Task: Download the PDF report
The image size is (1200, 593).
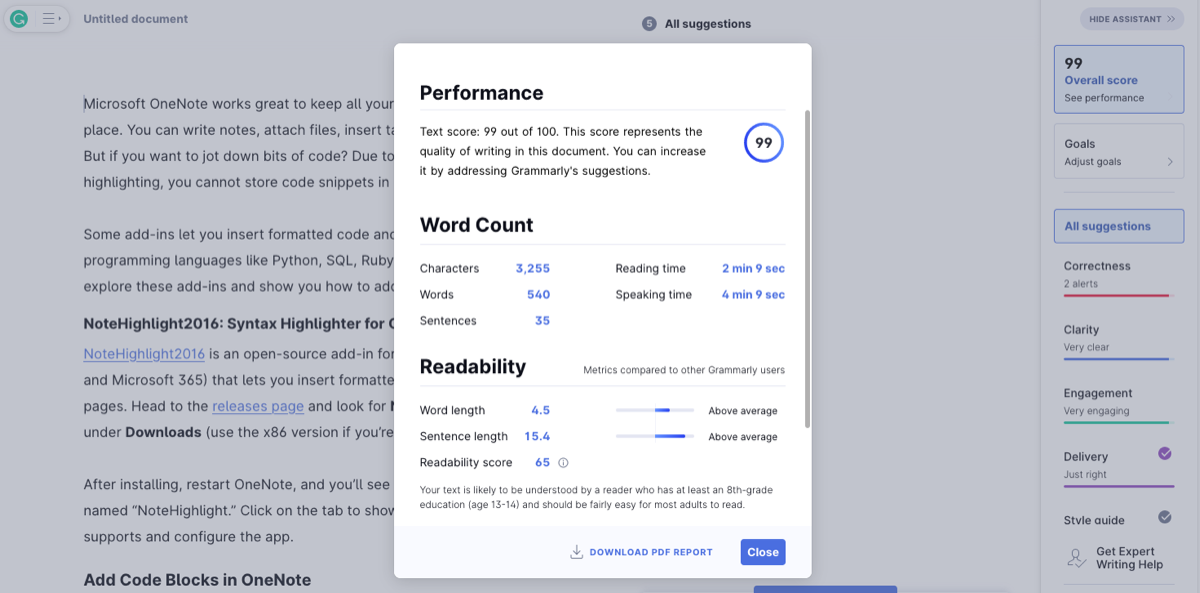Action: coord(641,552)
